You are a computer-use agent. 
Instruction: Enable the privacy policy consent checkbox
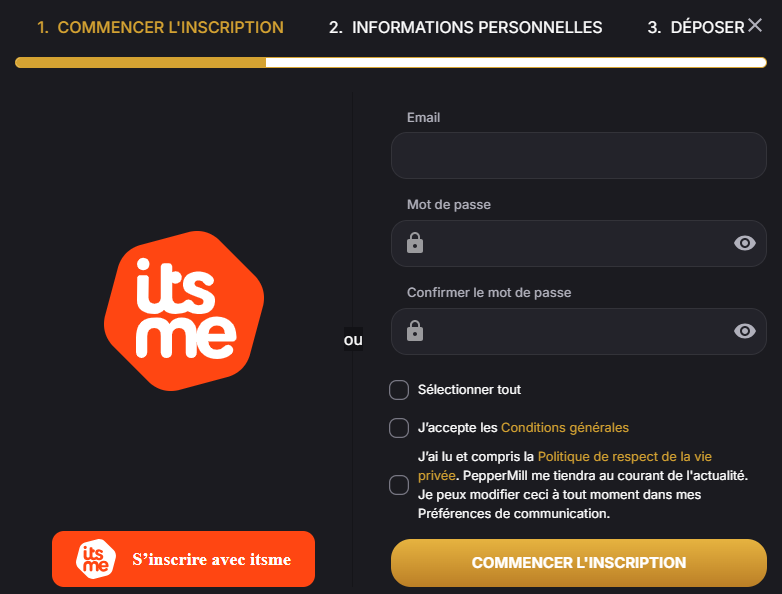tap(399, 485)
